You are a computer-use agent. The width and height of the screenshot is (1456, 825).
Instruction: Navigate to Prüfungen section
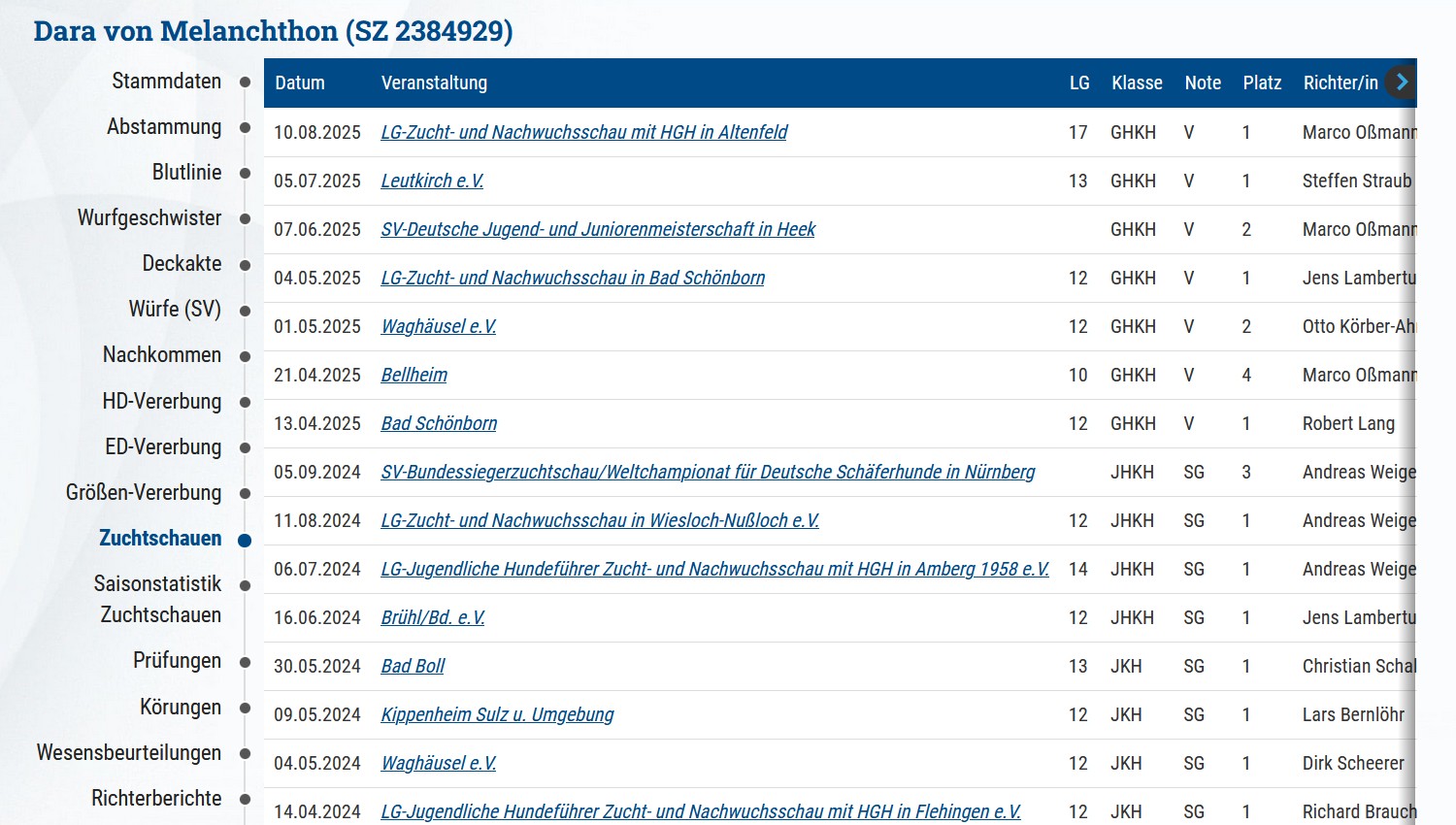177,661
